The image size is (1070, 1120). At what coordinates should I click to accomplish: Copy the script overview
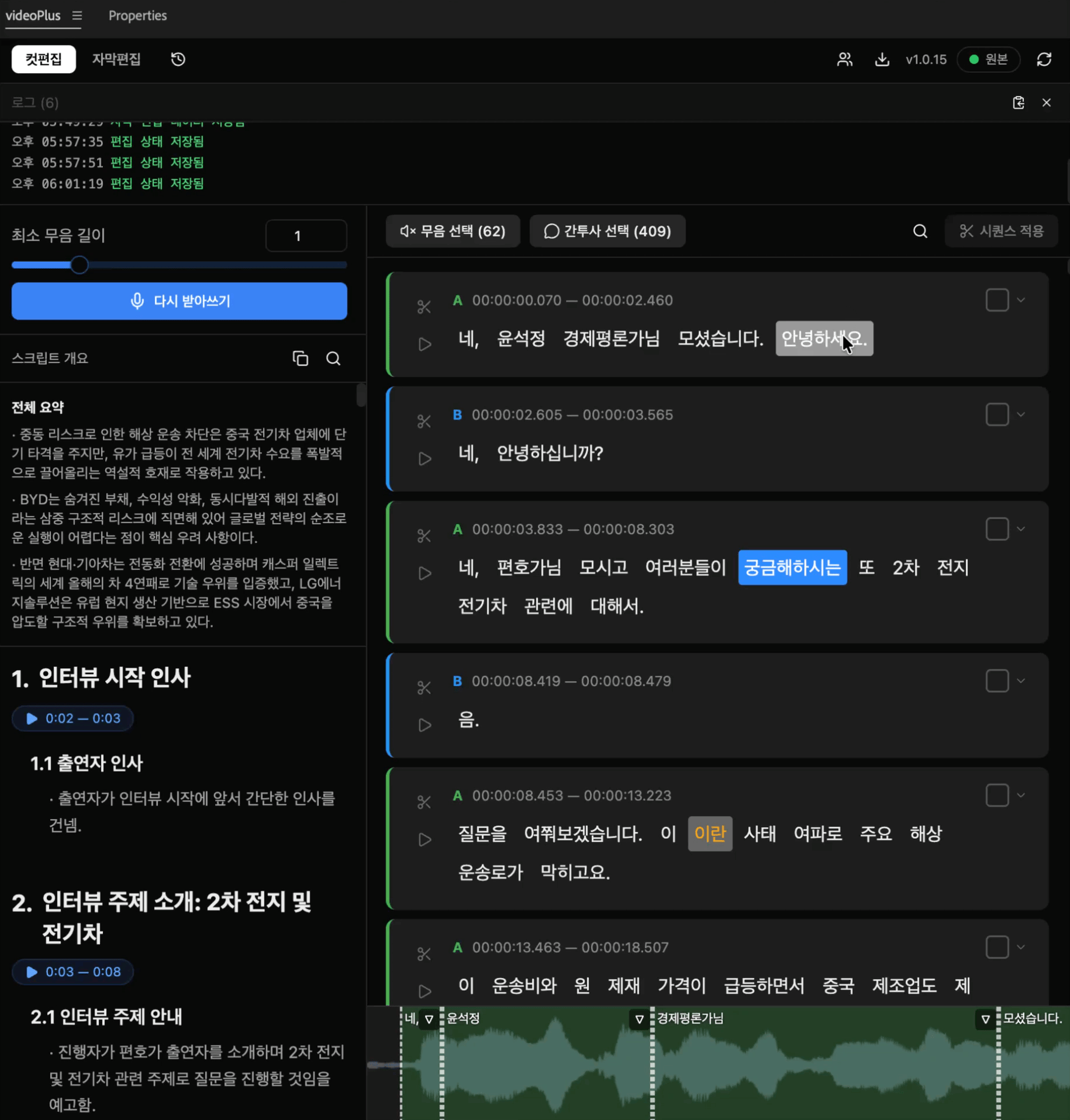pyautogui.click(x=300, y=358)
